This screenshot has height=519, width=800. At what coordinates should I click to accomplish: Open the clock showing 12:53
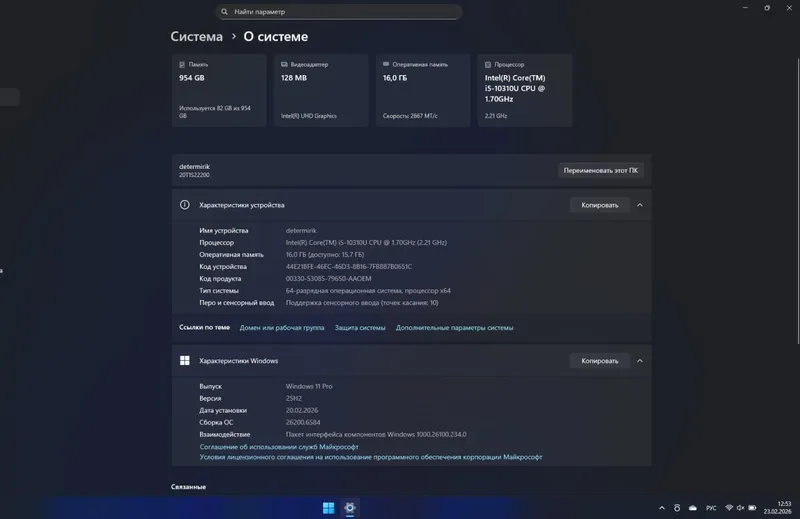point(778,508)
